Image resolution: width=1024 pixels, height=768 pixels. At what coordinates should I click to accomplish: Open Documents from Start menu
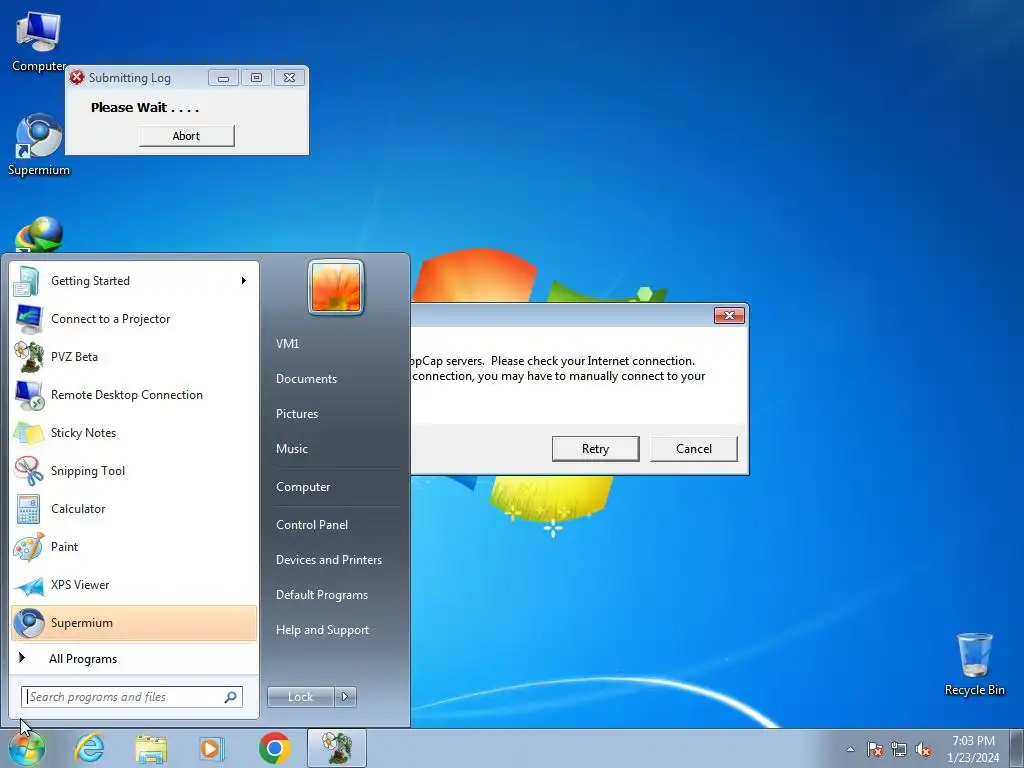tap(306, 379)
